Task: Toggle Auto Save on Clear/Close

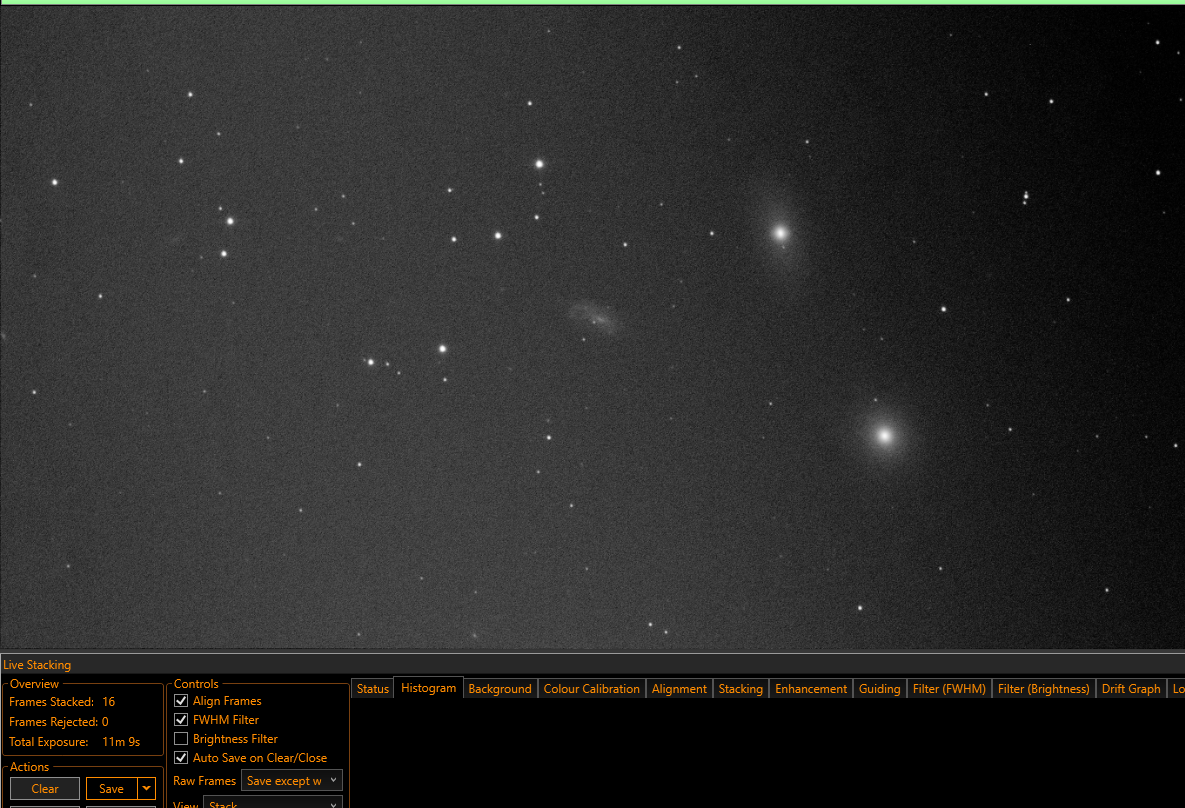Action: (181, 757)
